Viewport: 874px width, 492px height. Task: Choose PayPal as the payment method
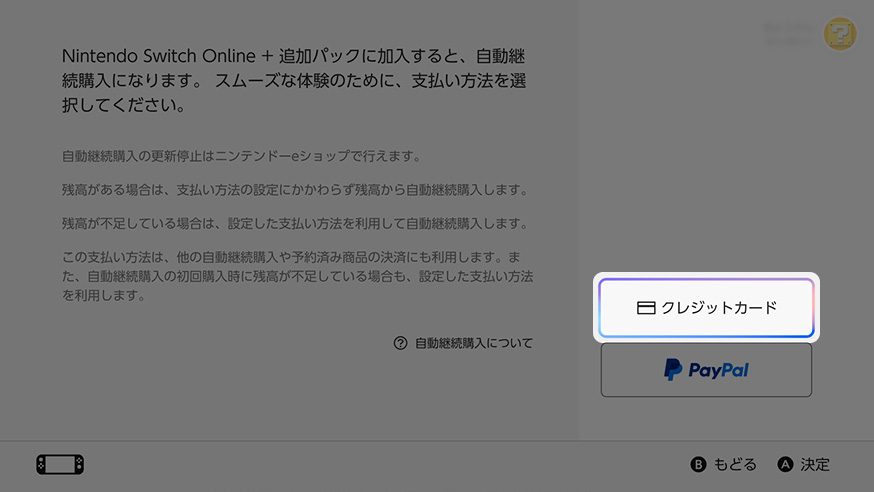pyautogui.click(x=706, y=370)
